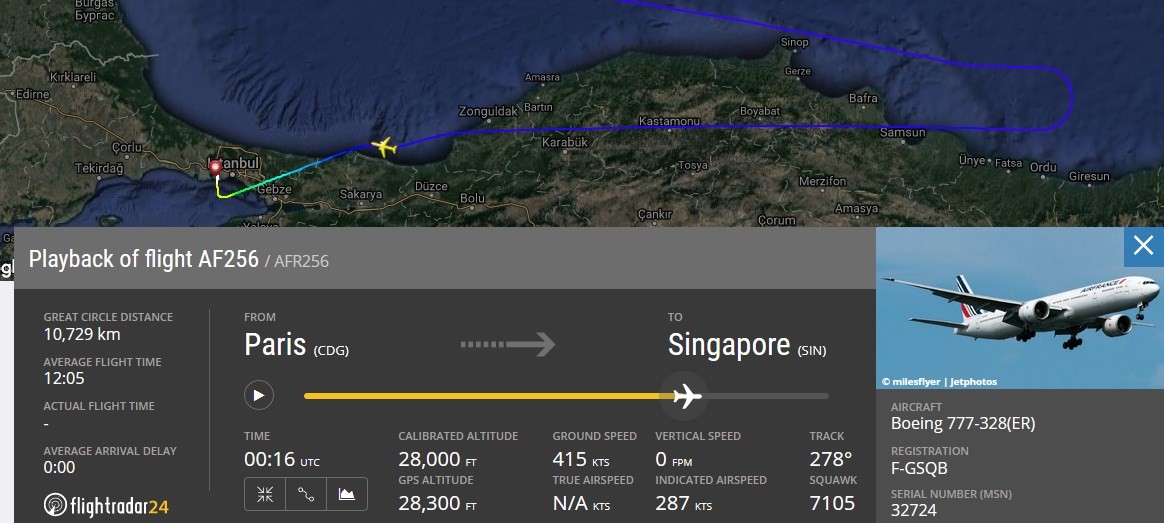Click the milesflyer | Jetphotos credit
The height and width of the screenshot is (523, 1164).
[x=939, y=381]
